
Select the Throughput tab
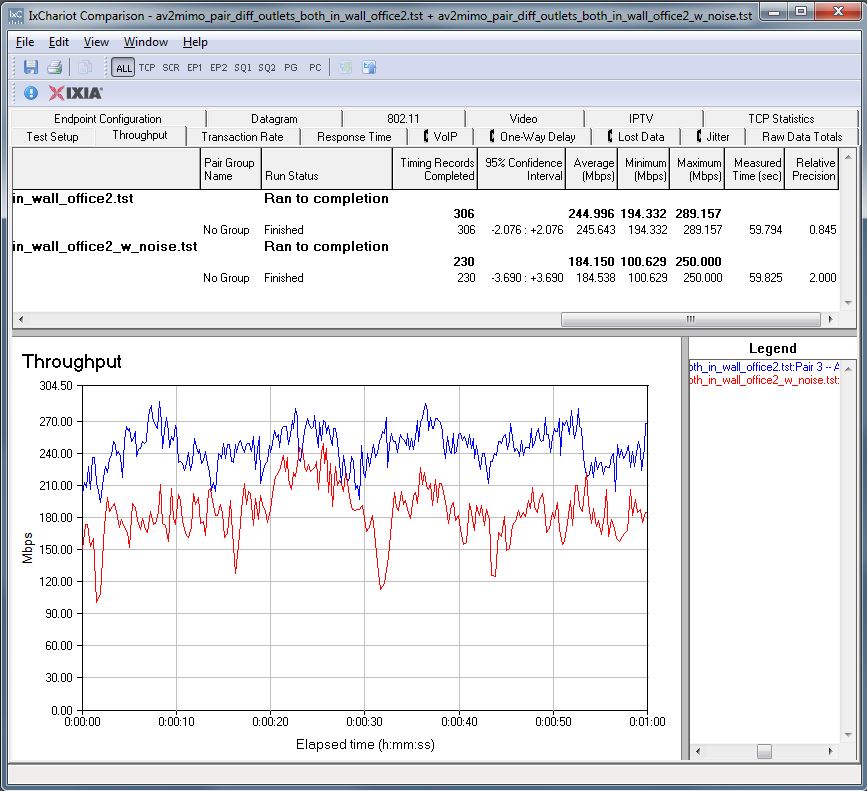point(140,135)
